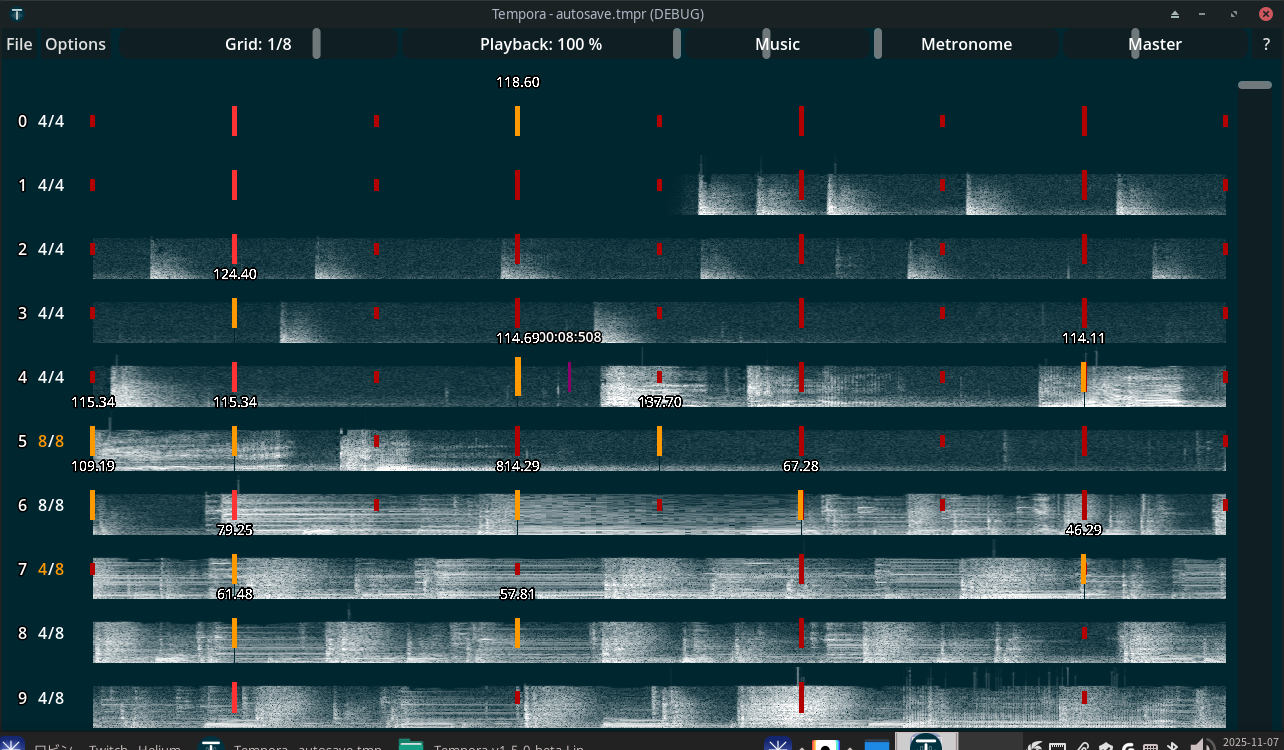Click the vertical scrollbar handle on the right
This screenshot has width=1284, height=750.
click(1255, 85)
